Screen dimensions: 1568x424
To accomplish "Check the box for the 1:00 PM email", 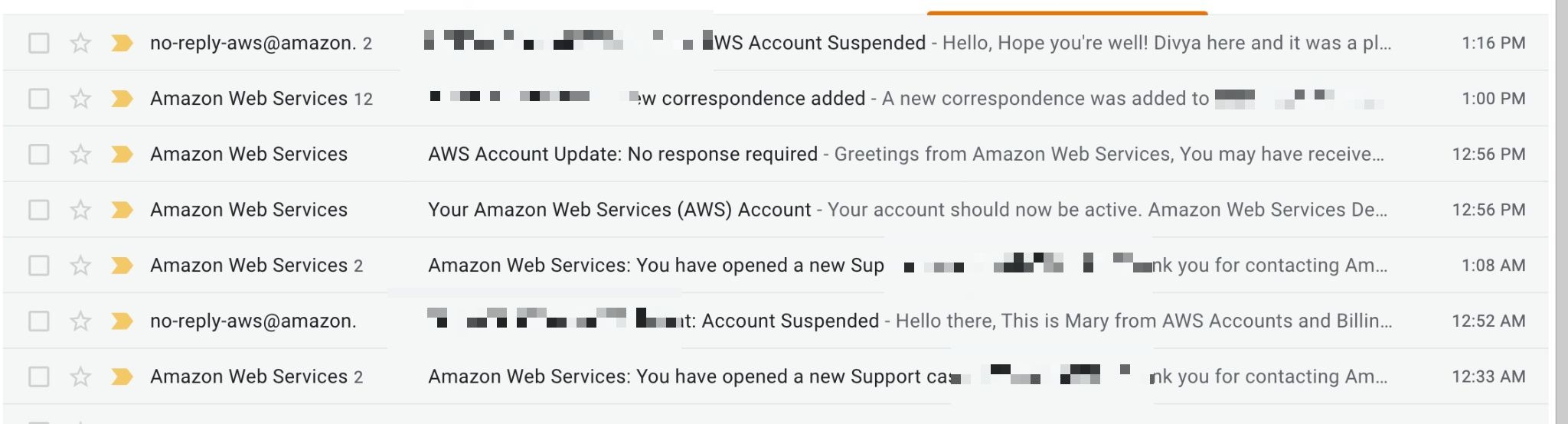I will click(x=39, y=99).
